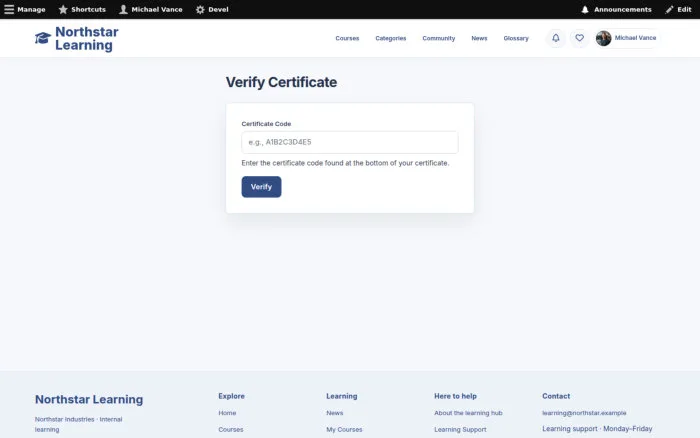Screen dimensions: 700x438
Task: Click the Edit pencil icon
Action: pyautogui.click(x=669, y=9)
